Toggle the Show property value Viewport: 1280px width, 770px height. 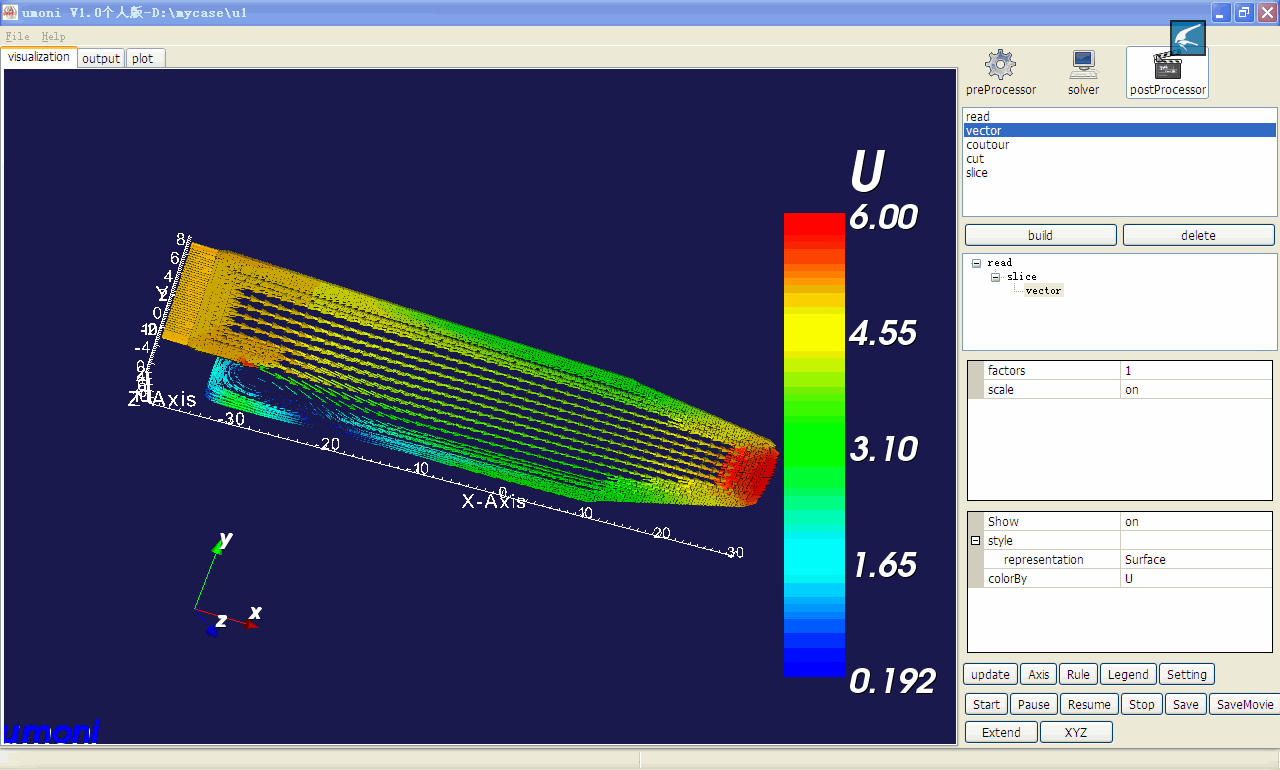1196,522
